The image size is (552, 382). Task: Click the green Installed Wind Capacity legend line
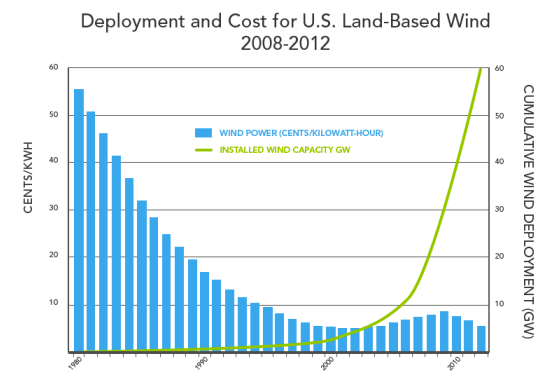click(203, 150)
